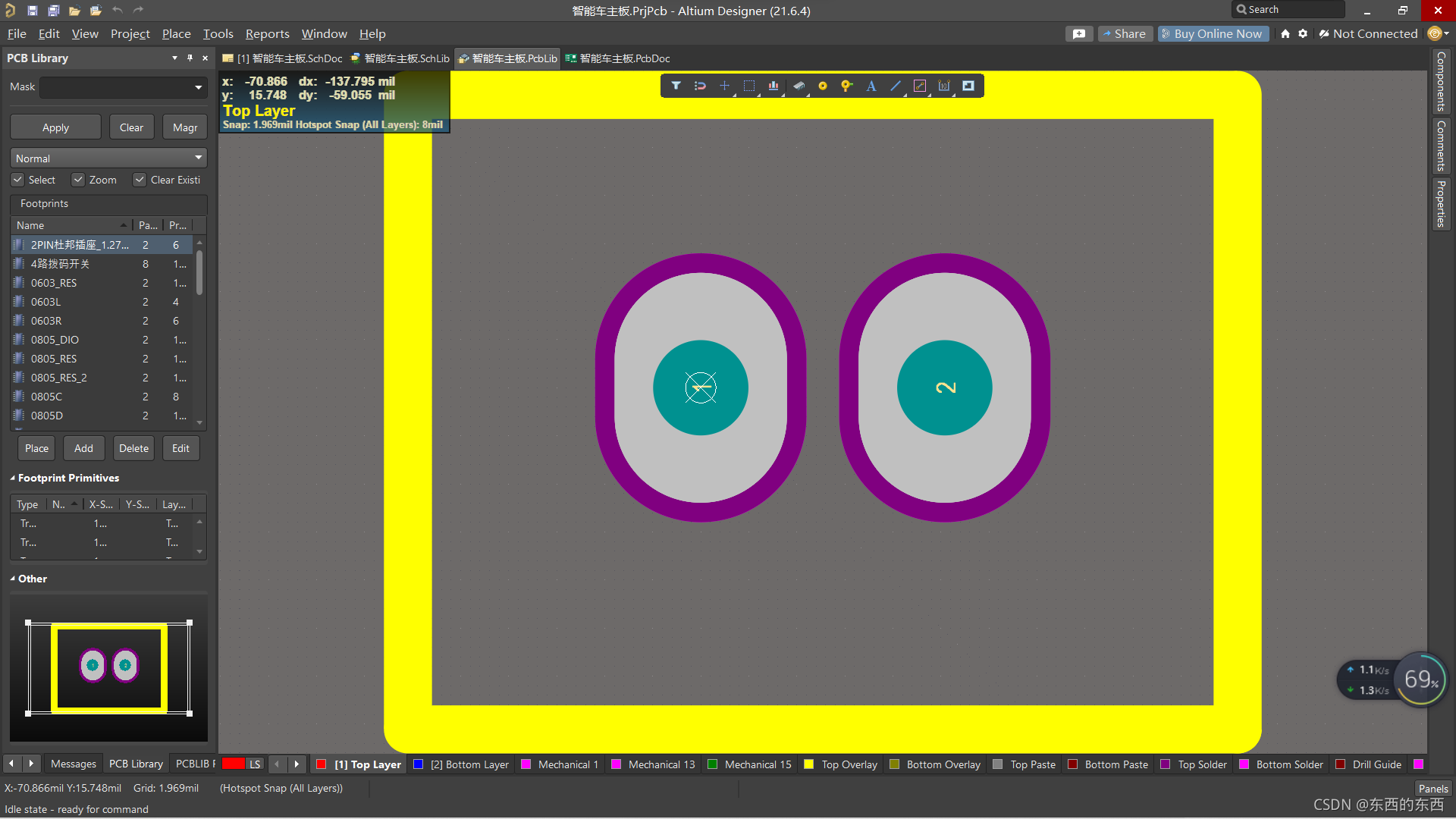The image size is (1456, 819).
Task: Select the Place String text tool
Action: 871,86
